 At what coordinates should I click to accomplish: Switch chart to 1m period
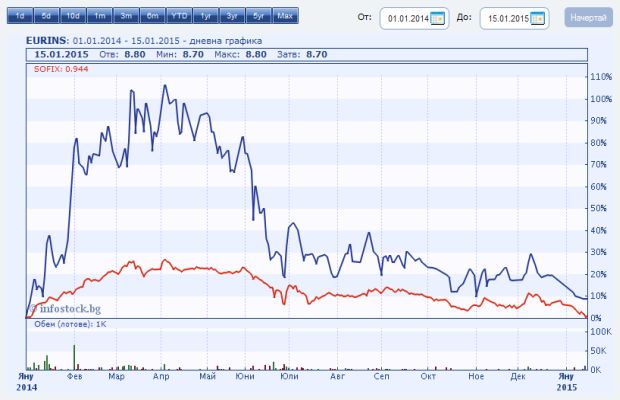coord(100,16)
